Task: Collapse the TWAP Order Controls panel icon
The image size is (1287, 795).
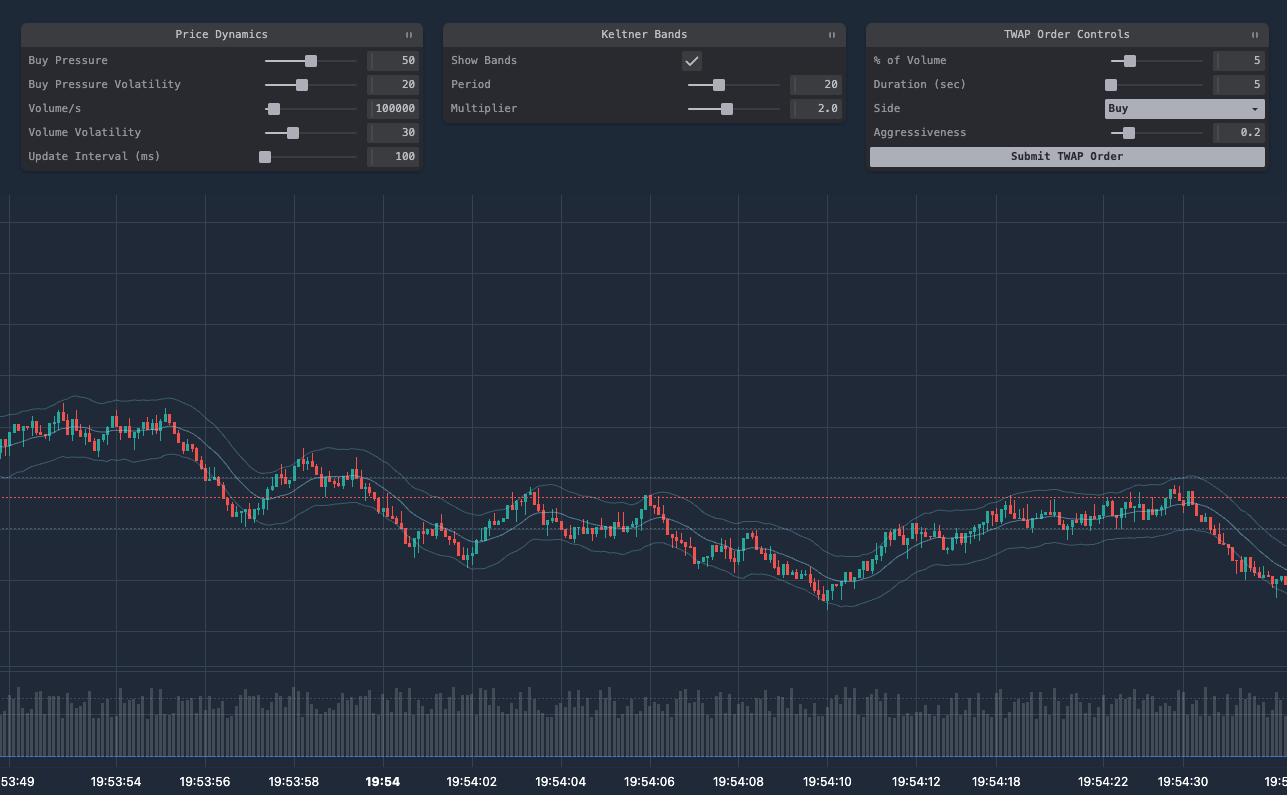Action: point(1255,35)
